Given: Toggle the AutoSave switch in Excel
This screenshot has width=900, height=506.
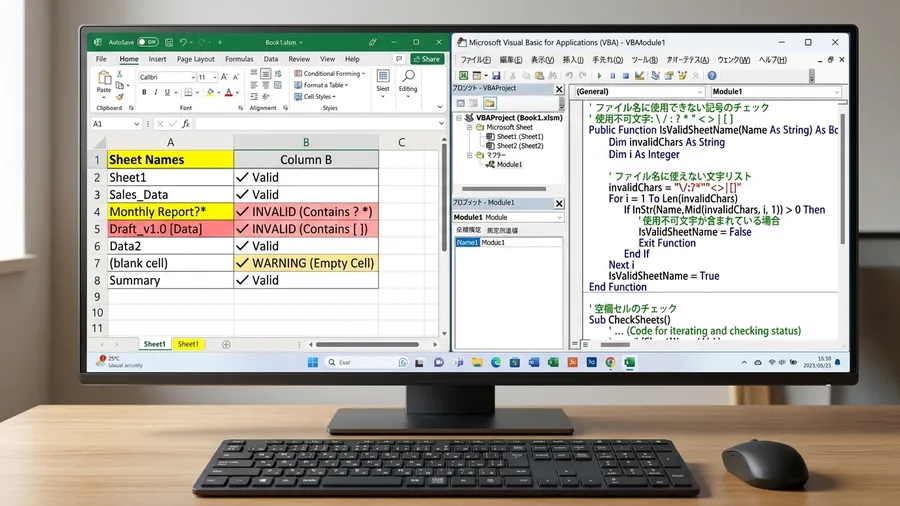Looking at the screenshot, I should click(148, 42).
